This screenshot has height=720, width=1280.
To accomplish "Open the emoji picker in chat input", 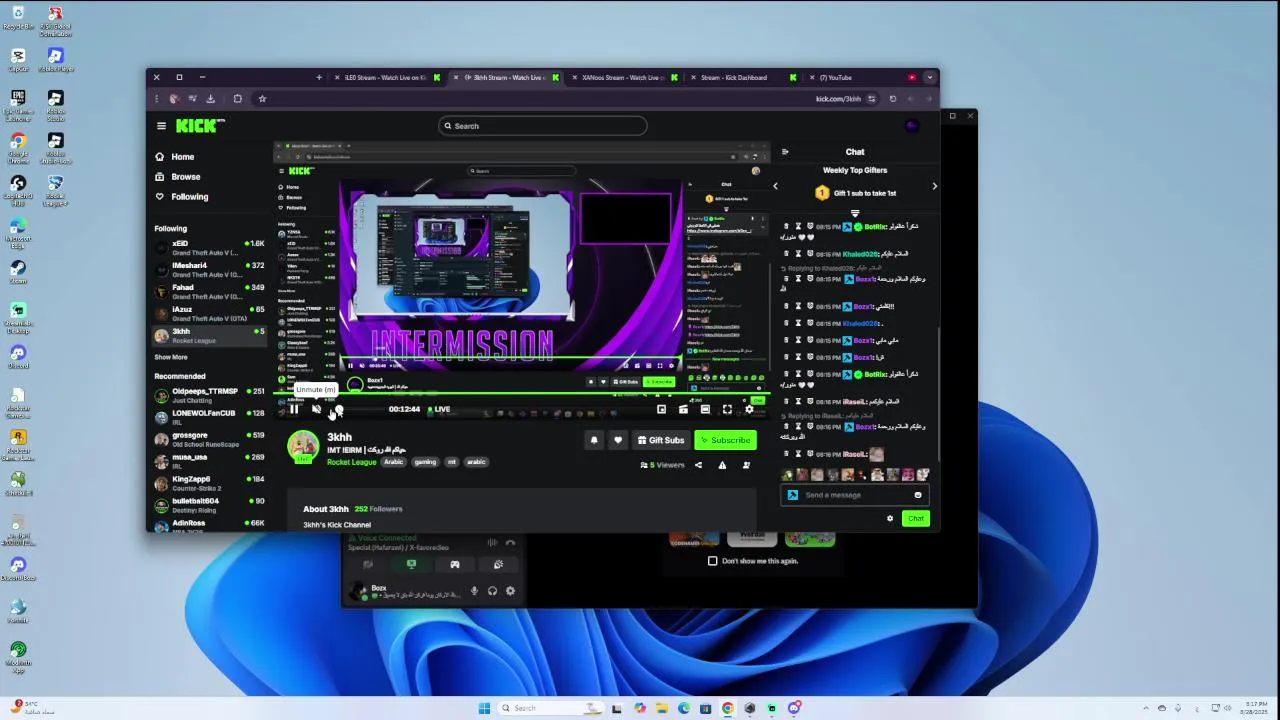I will pyautogui.click(x=918, y=495).
